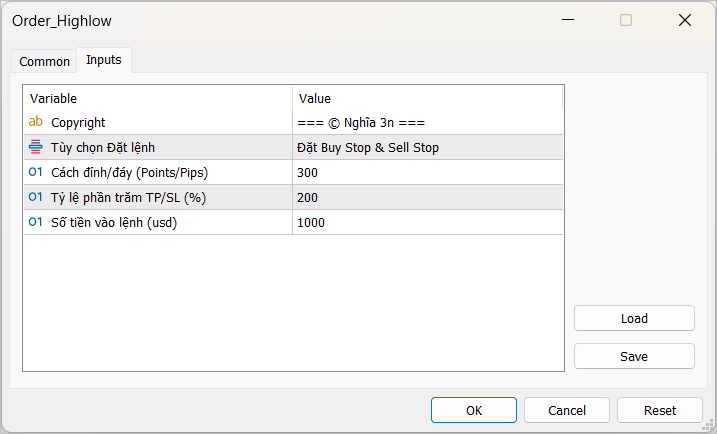Screen dimensions: 717x434
Task: Click the Cancel button
Action: click(567, 410)
